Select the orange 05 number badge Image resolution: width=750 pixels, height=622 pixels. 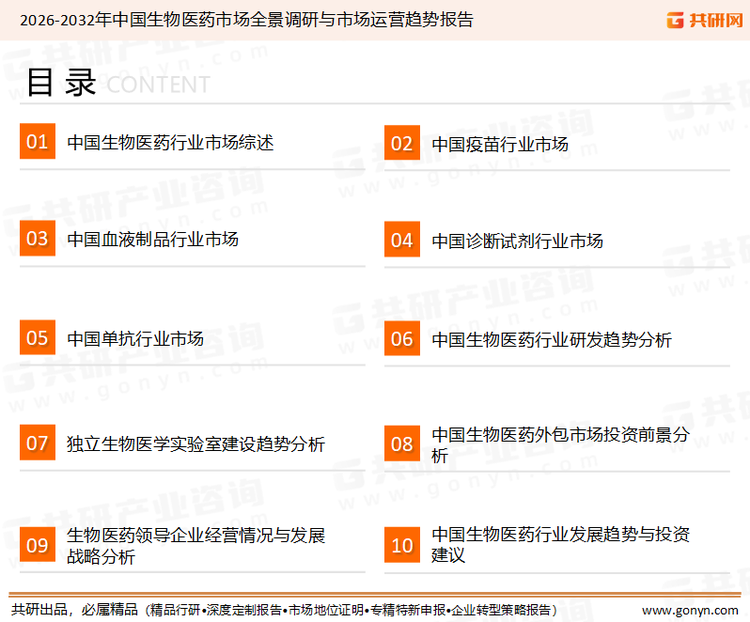[x=37, y=338]
